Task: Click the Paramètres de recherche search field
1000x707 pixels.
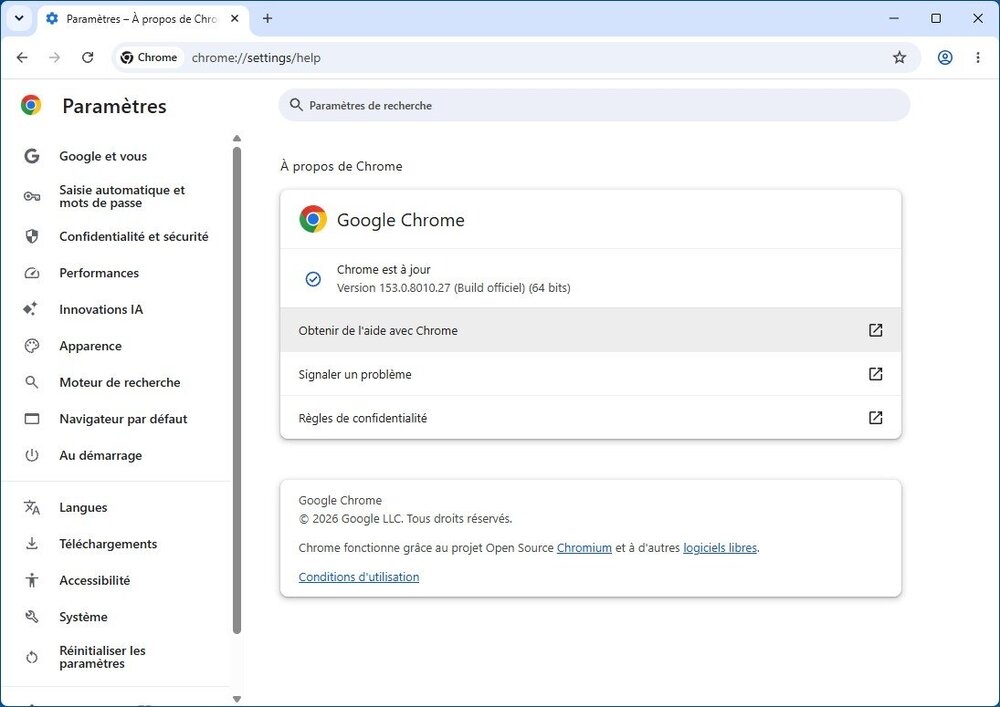Action: point(594,105)
